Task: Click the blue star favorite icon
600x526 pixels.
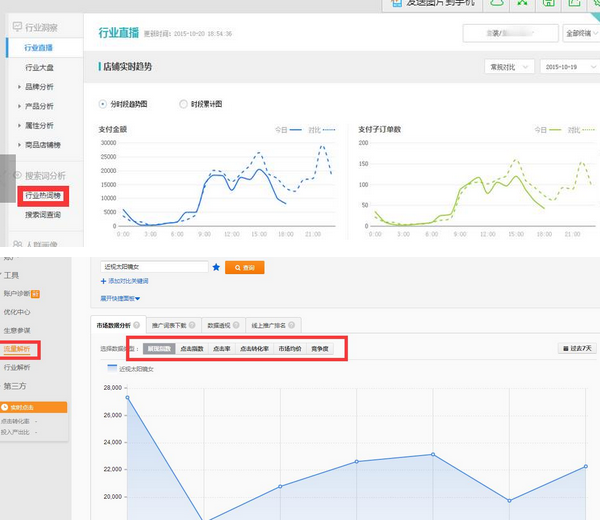Action: [x=216, y=267]
